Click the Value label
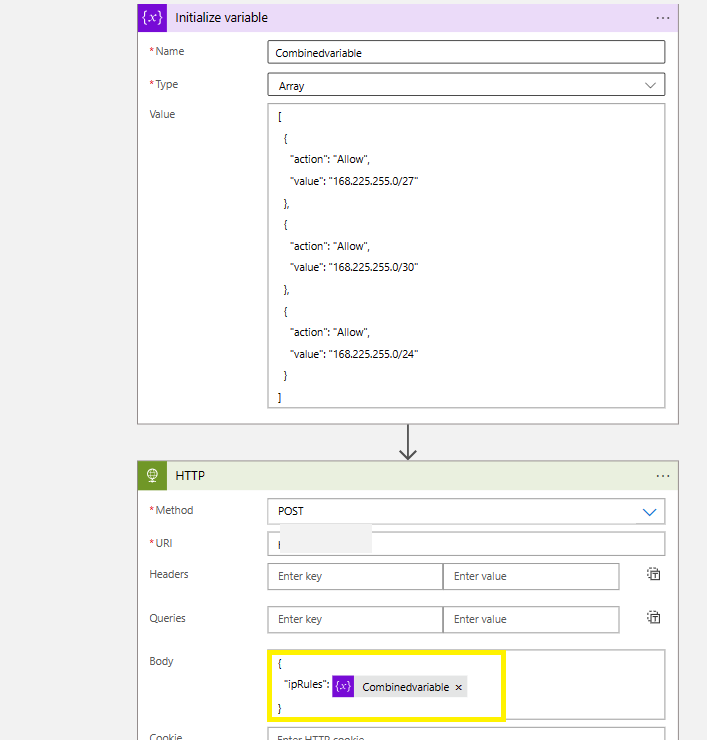 pyautogui.click(x=162, y=114)
